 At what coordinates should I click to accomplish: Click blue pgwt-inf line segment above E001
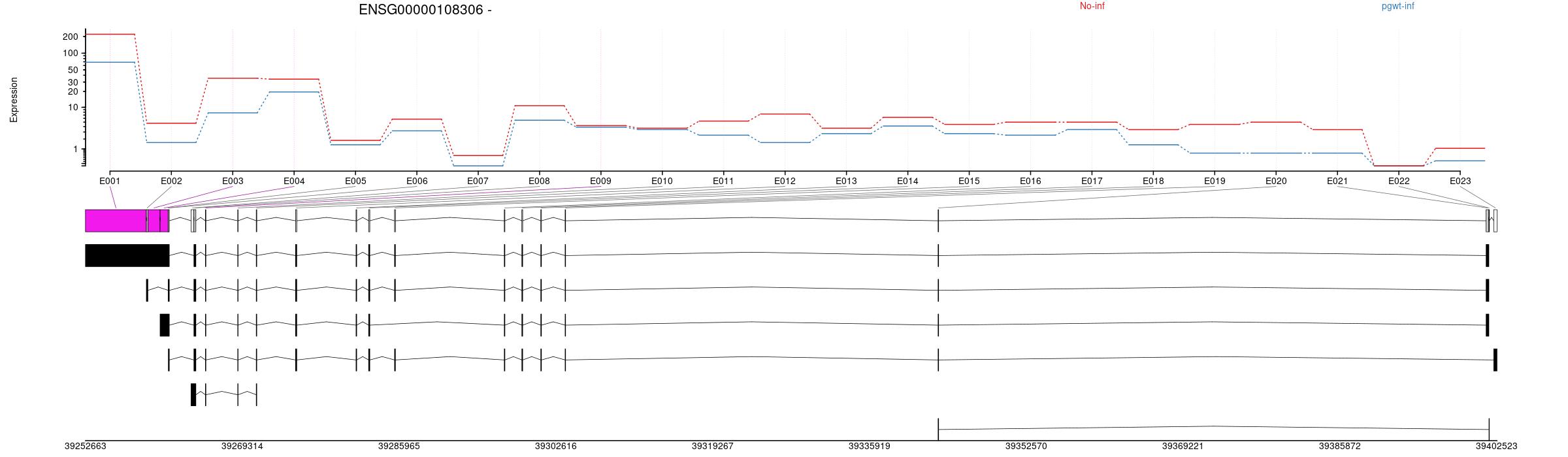(x=110, y=62)
